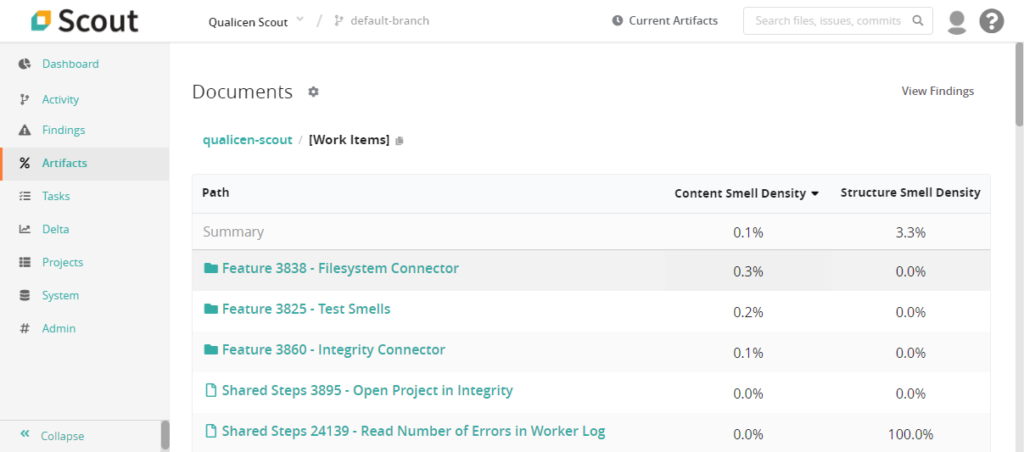
Task: Open the user profile icon
Action: [x=957, y=21]
